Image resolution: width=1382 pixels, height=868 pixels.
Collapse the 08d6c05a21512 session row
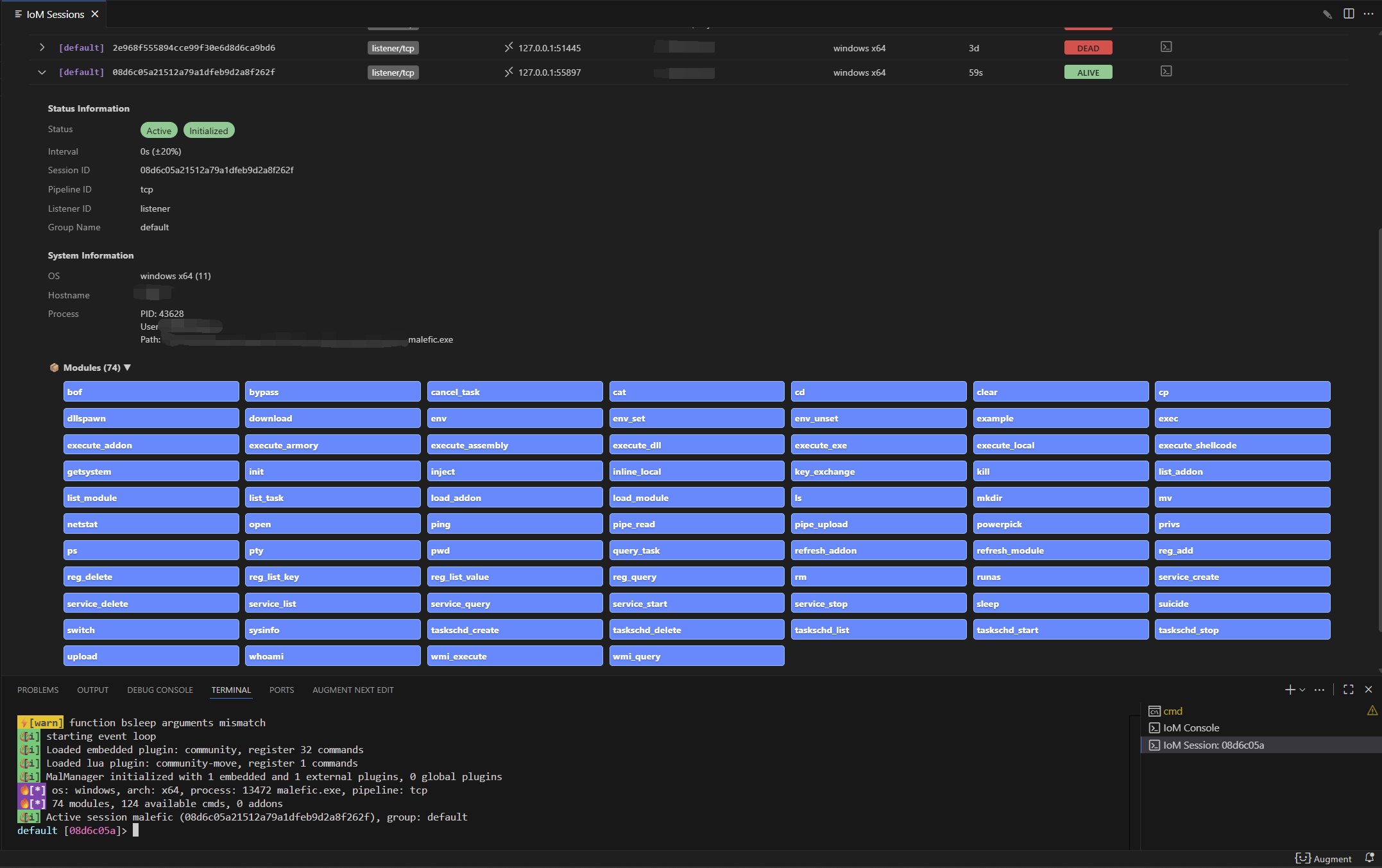pos(42,72)
